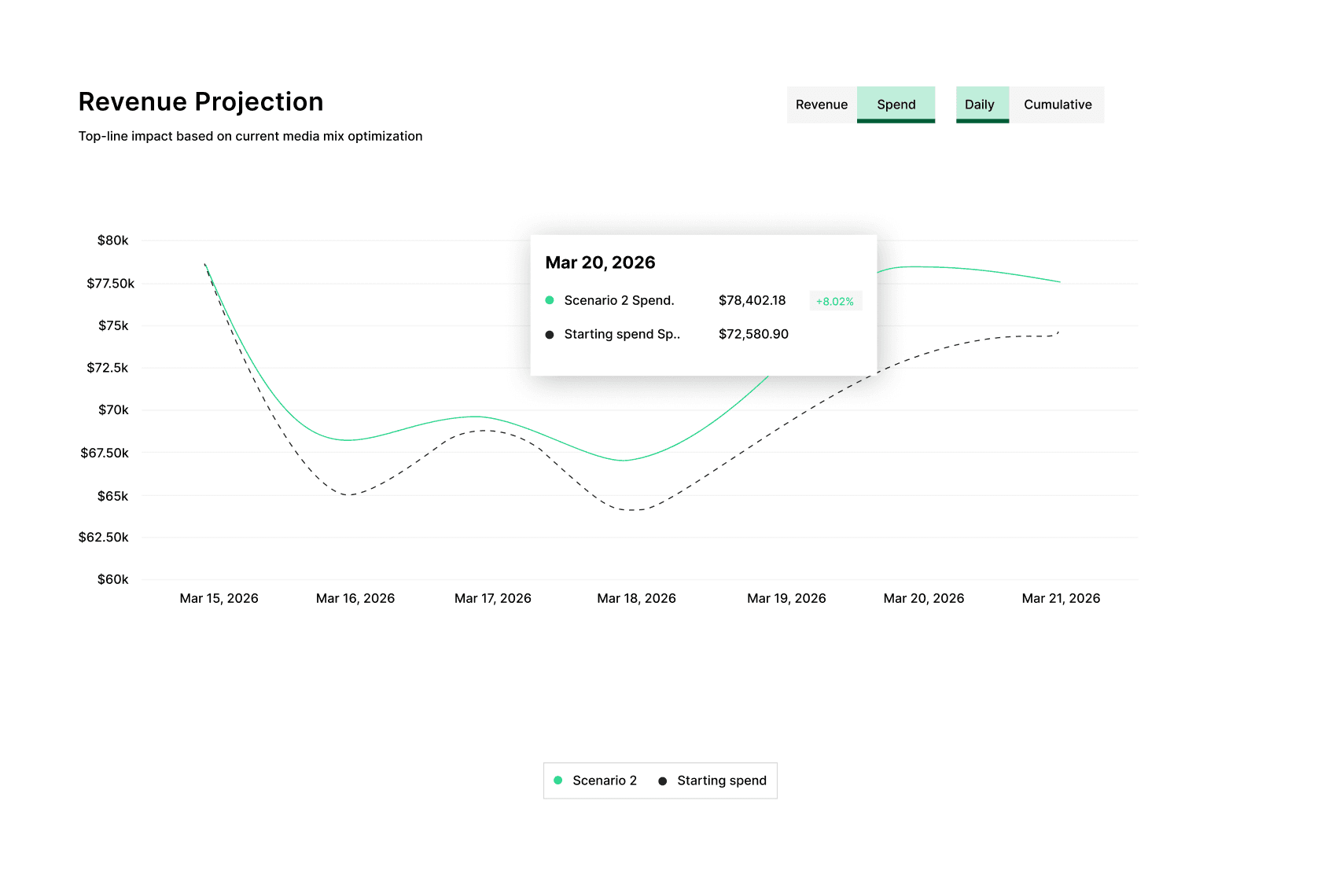This screenshot has height=896, width=1321.
Task: Click the black dot beside Starting spend Sp.. in tooltip
Action: 550,335
